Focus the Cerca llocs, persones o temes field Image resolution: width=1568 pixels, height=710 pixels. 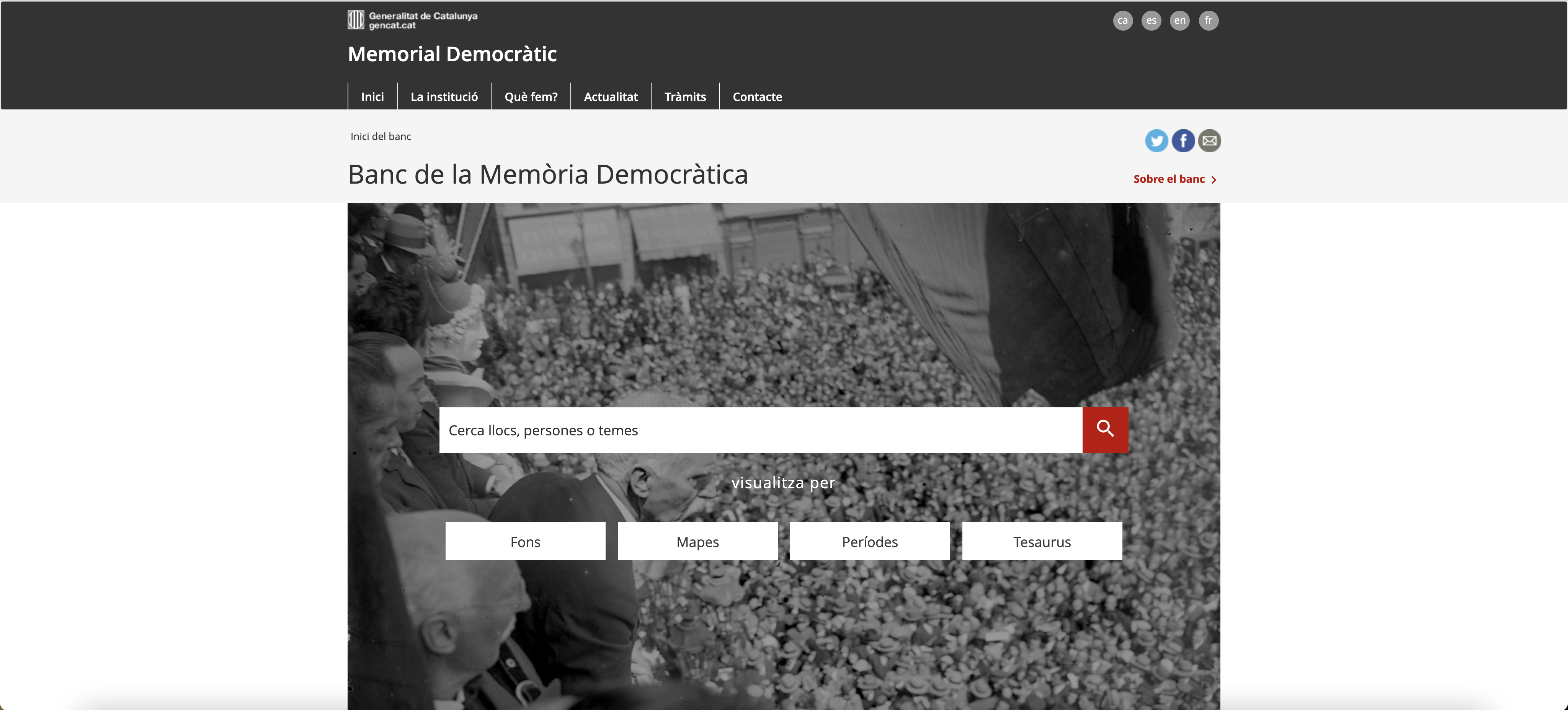click(761, 430)
